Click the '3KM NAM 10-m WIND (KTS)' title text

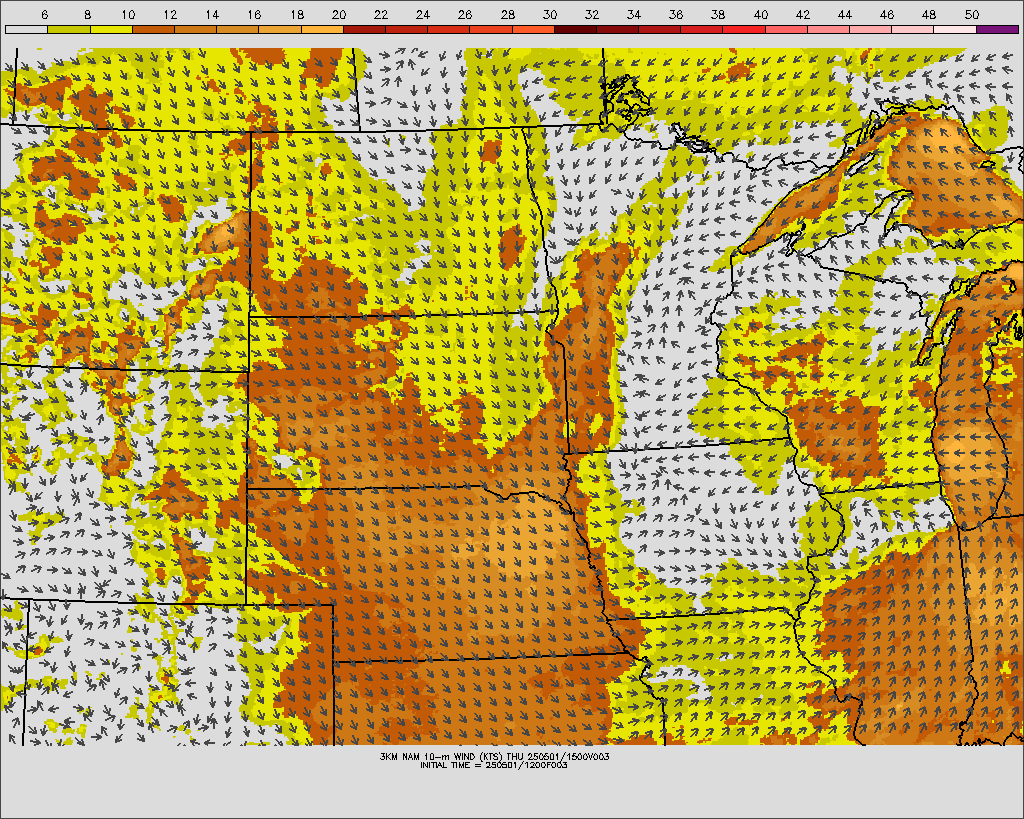point(442,756)
